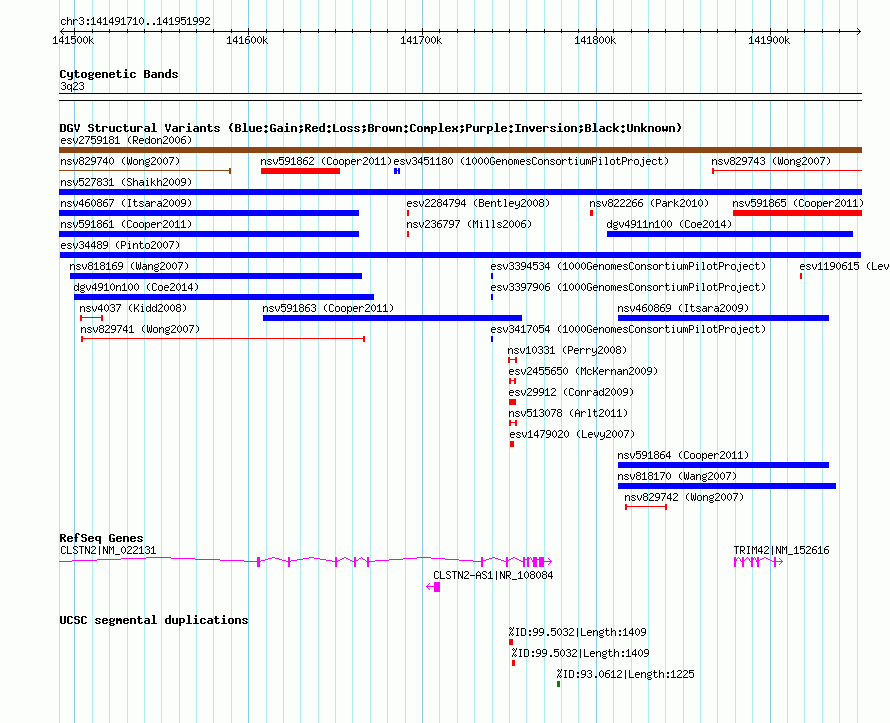Click the red nsv591862 (Cooper2011) loss bar
Image resolution: width=890 pixels, height=723 pixels.
pos(300,171)
